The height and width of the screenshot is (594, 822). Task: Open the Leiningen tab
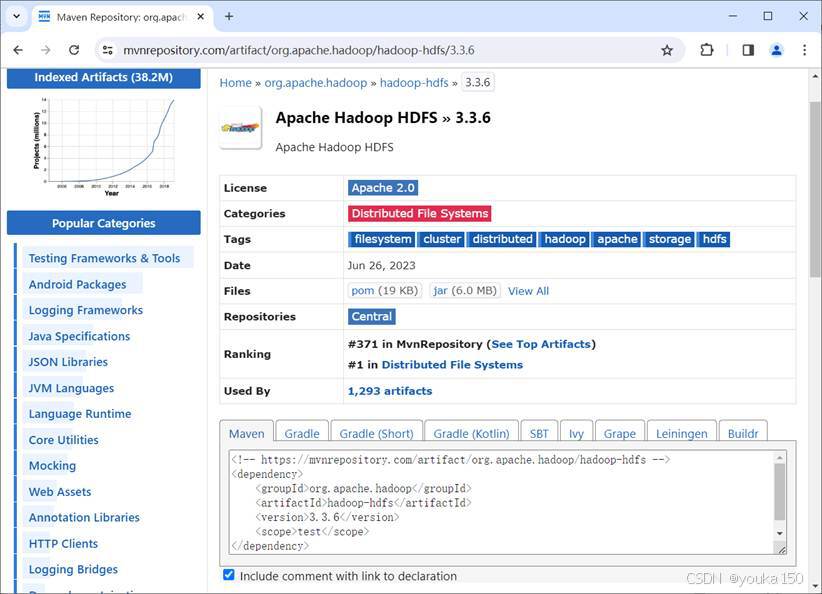[682, 434]
